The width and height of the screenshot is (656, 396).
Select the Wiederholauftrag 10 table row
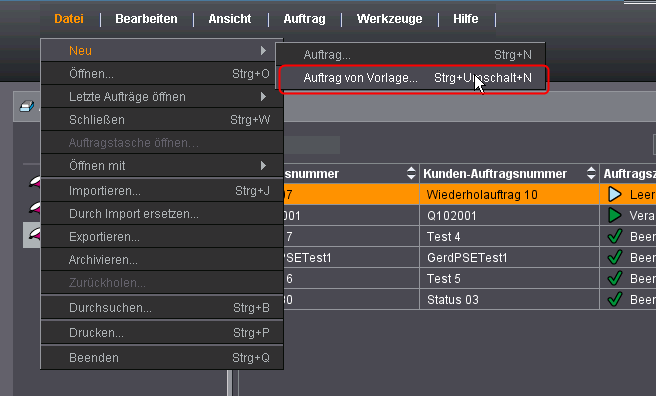469,194
